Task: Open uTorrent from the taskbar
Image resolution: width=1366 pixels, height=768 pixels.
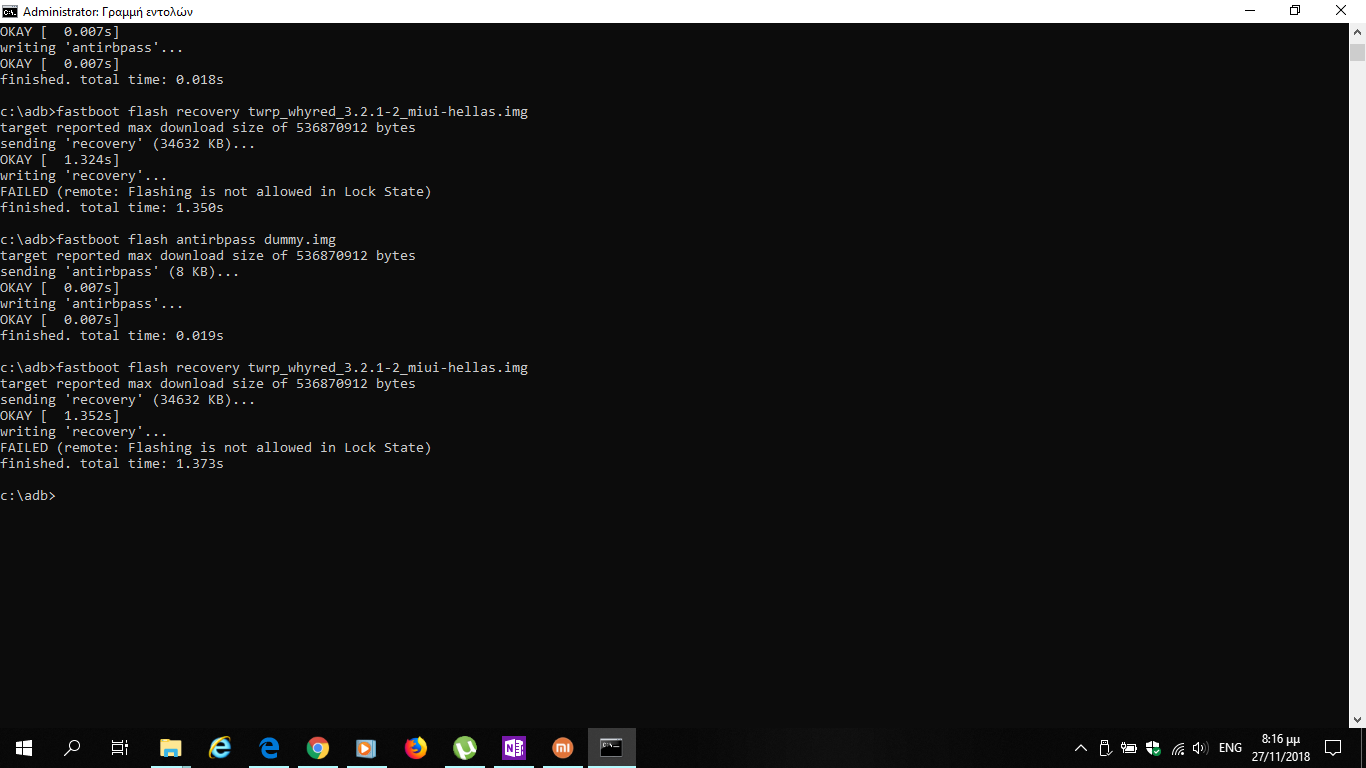Action: (x=464, y=747)
